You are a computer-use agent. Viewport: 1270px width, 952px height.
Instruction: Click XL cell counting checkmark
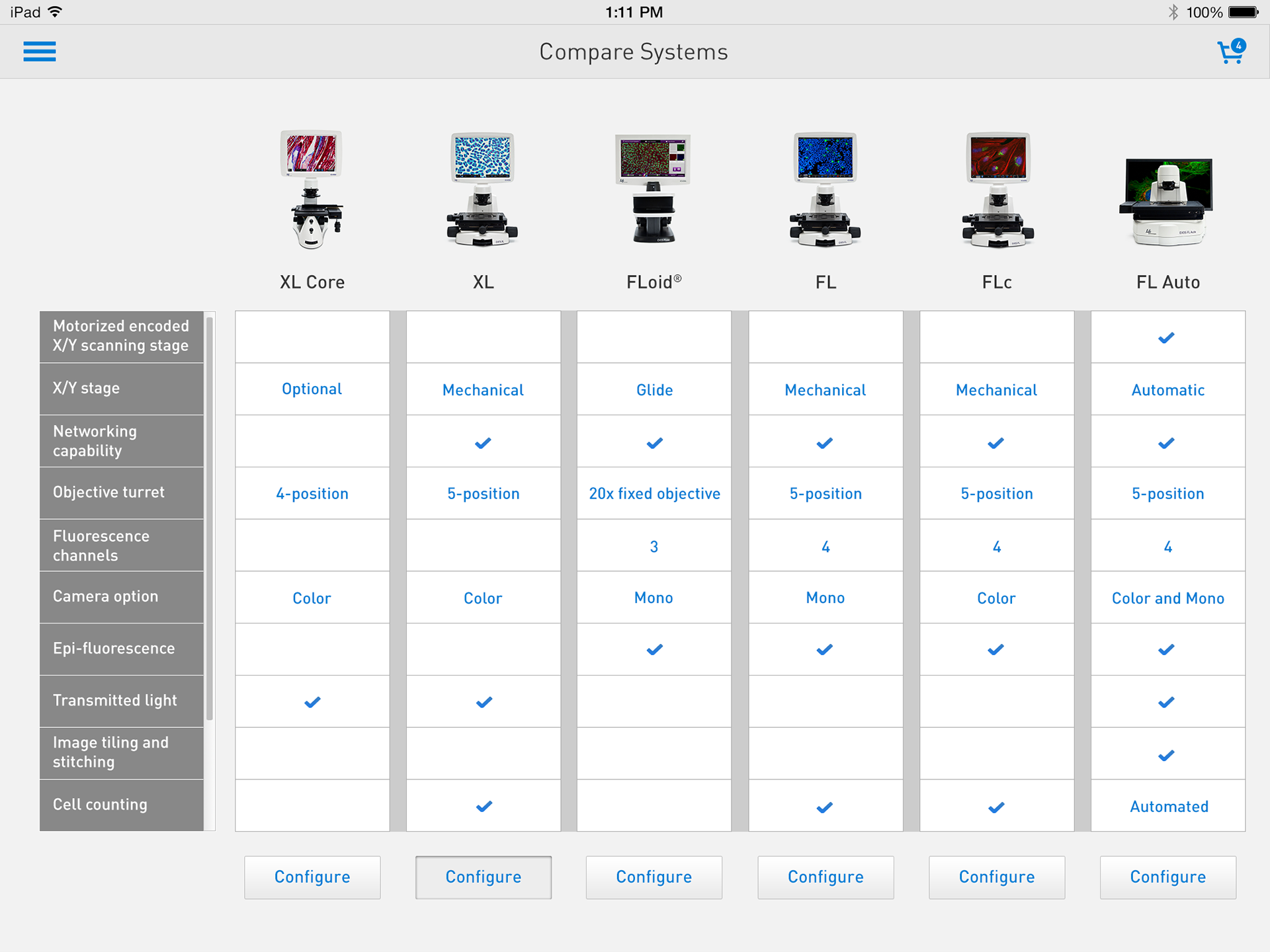pyautogui.click(x=484, y=807)
